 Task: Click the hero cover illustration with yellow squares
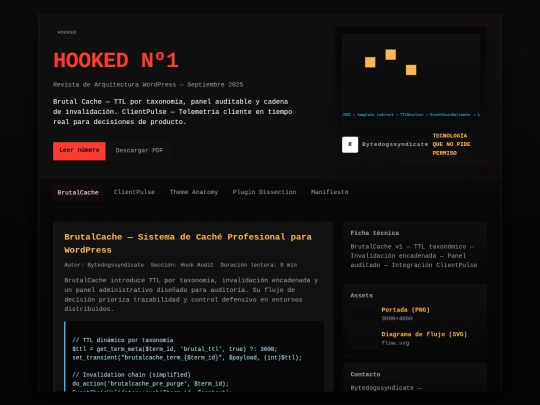click(x=411, y=80)
